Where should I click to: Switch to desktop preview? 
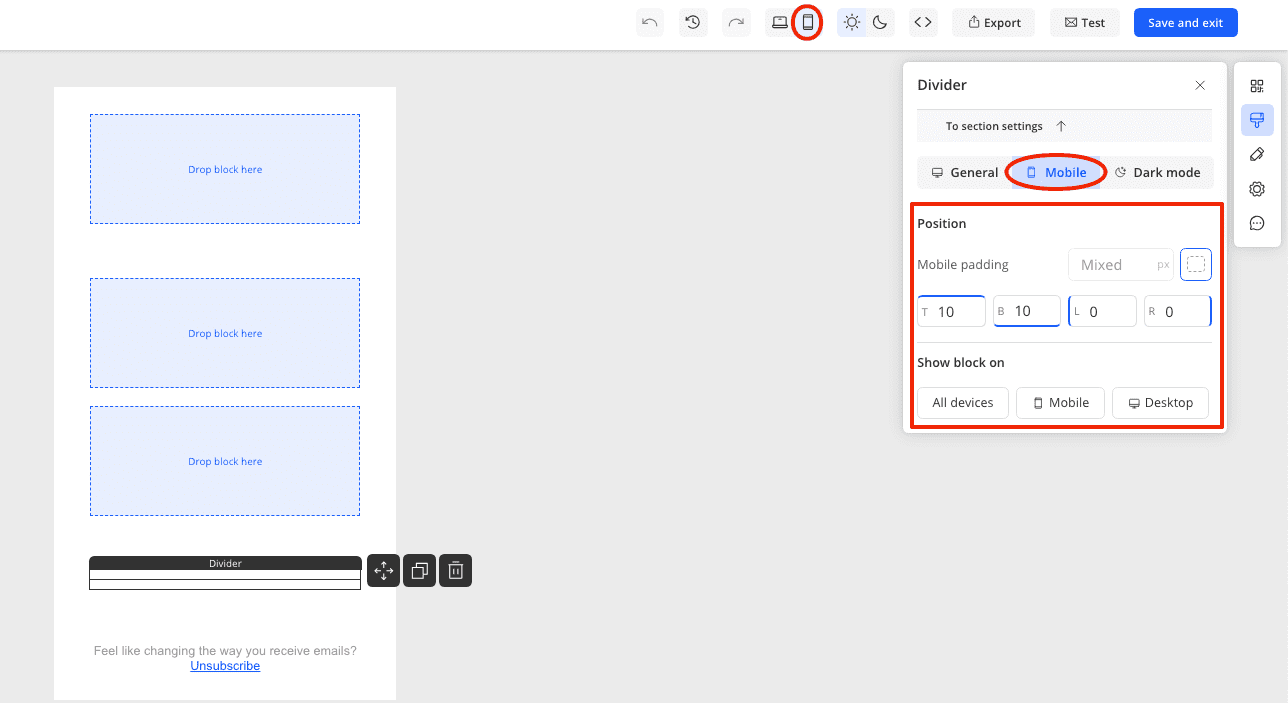tap(780, 22)
